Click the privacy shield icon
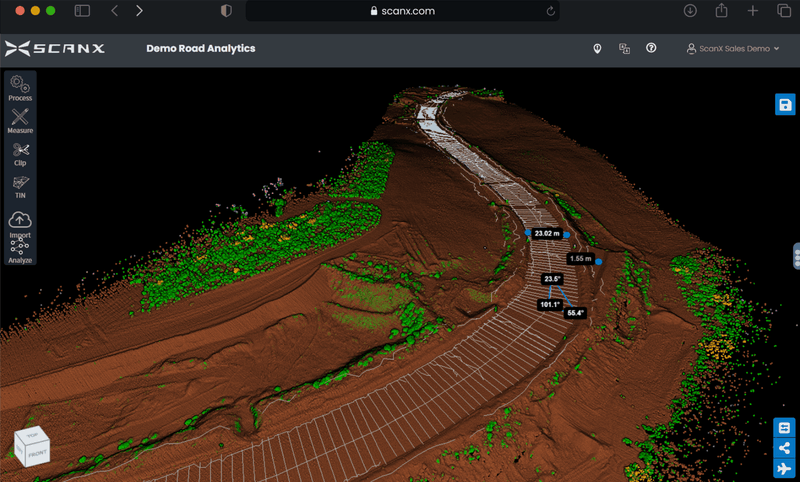Image resolution: width=800 pixels, height=482 pixels. point(226,11)
